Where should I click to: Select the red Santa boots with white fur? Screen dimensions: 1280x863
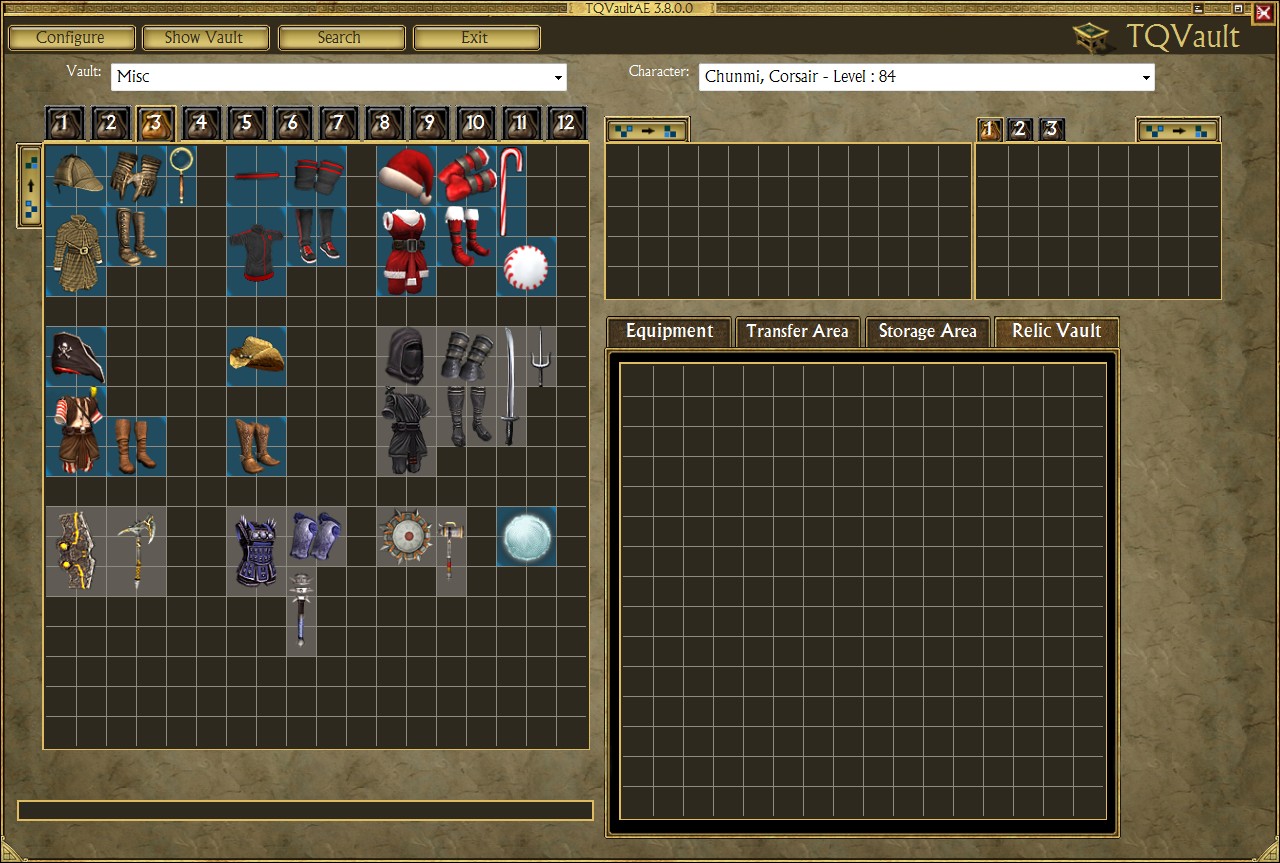(466, 236)
